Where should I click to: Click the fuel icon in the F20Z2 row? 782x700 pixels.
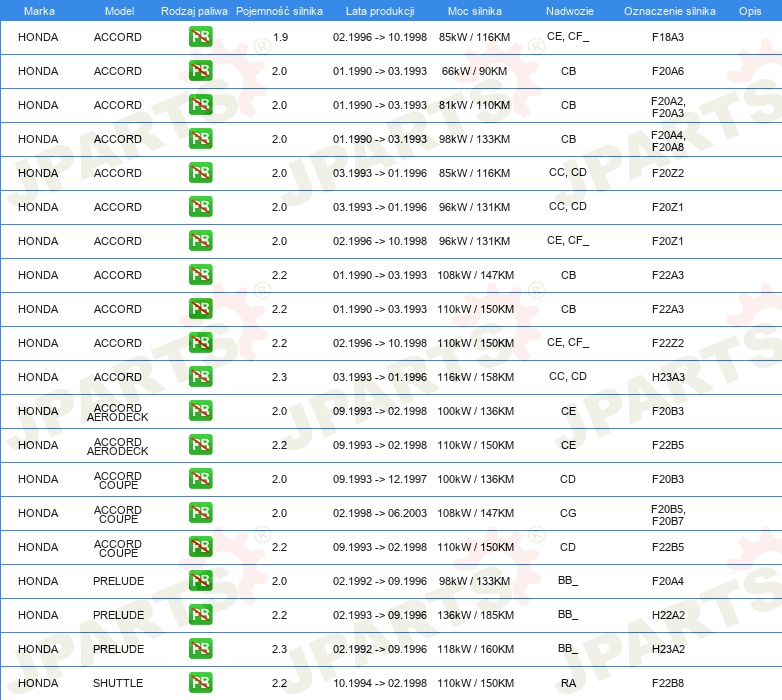click(x=200, y=173)
